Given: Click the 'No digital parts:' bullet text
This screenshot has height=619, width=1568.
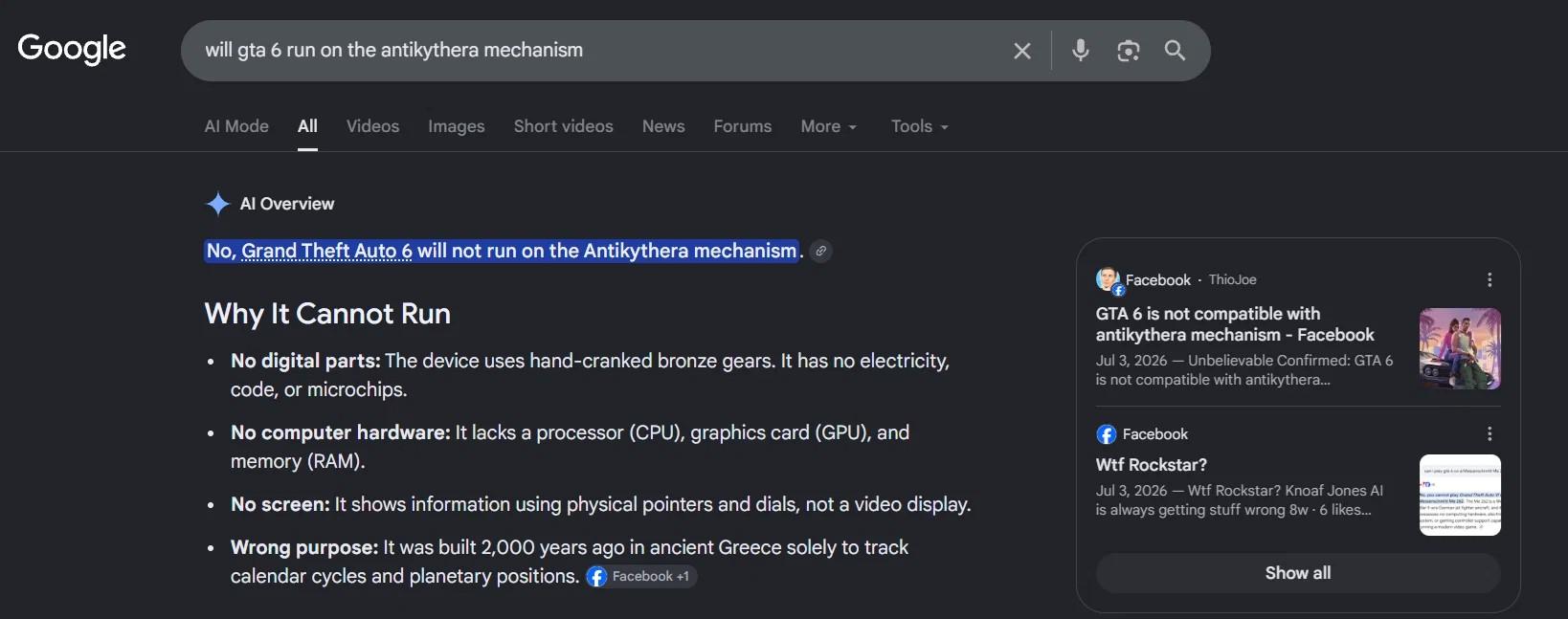Looking at the screenshot, I should (305, 361).
